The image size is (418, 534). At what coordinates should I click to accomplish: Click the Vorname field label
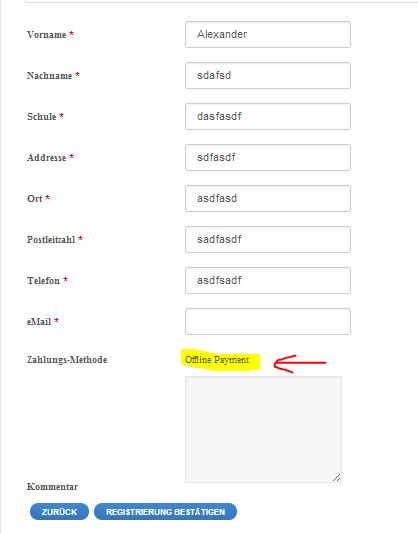tap(47, 35)
